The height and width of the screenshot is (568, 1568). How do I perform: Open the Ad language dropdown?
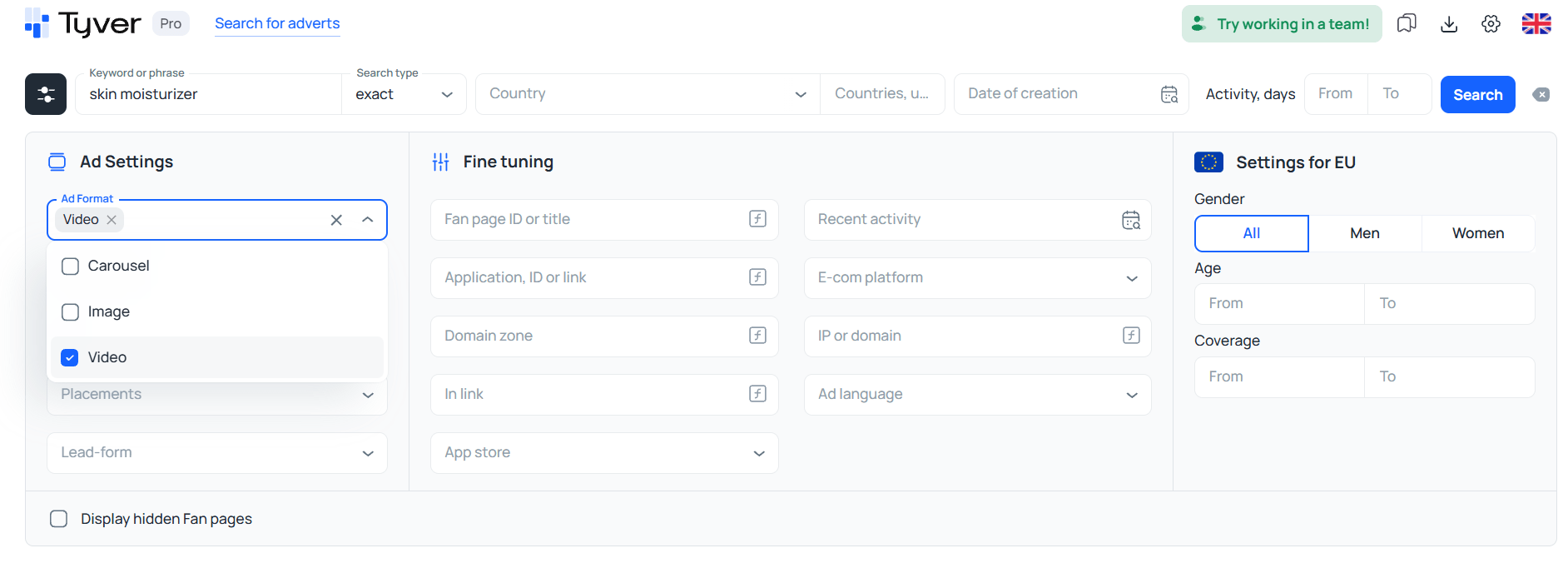point(978,395)
